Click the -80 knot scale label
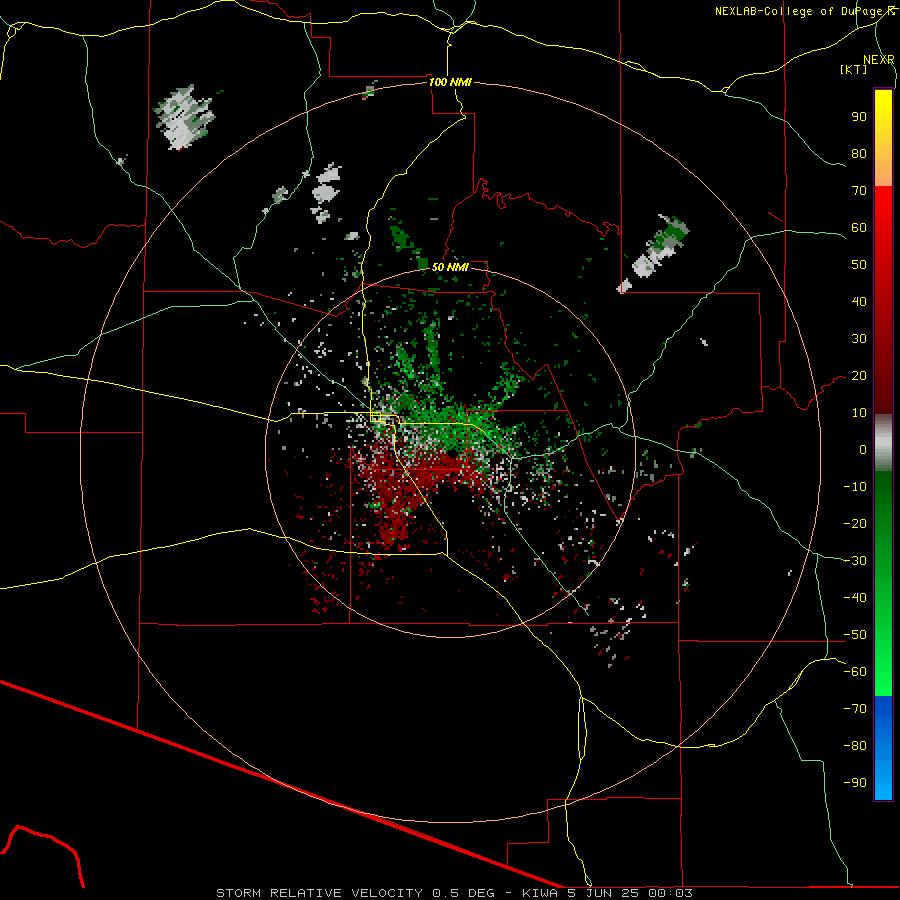This screenshot has height=900, width=900. coord(855,746)
